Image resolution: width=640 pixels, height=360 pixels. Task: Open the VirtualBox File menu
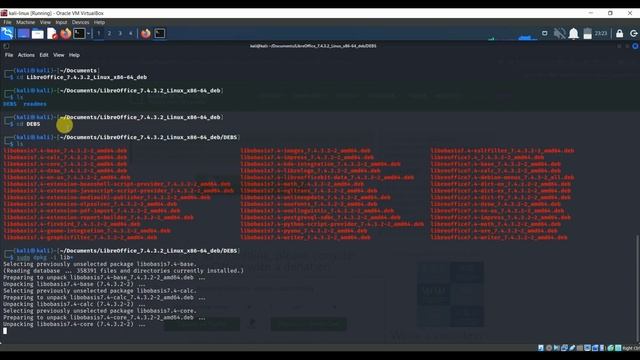pyautogui.click(x=7, y=22)
